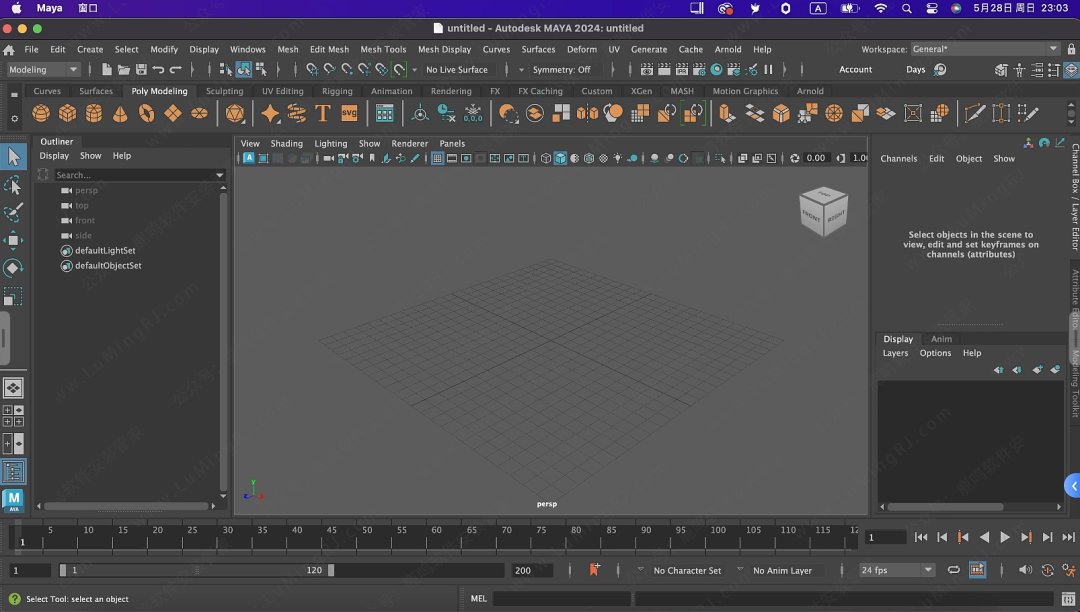1080x612 pixels.
Task: Click the polygon cone shelf icon
Action: point(120,114)
